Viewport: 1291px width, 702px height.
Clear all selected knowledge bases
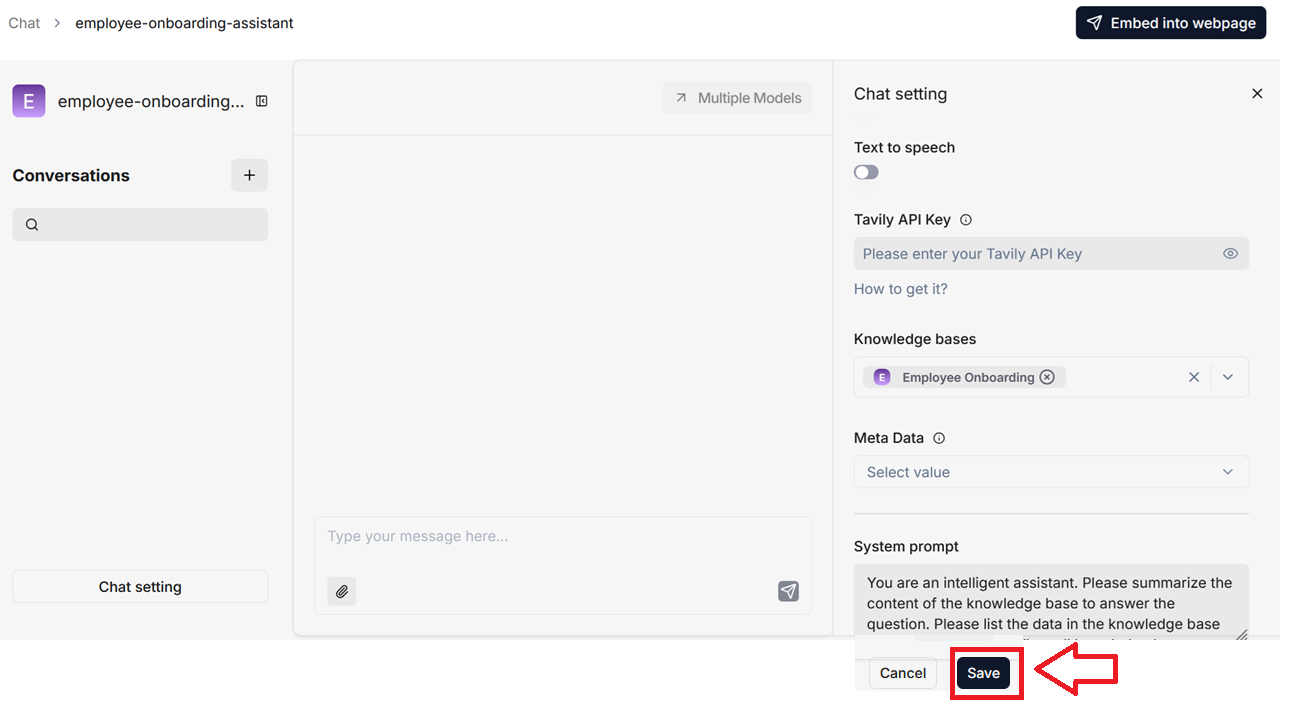click(x=1194, y=377)
